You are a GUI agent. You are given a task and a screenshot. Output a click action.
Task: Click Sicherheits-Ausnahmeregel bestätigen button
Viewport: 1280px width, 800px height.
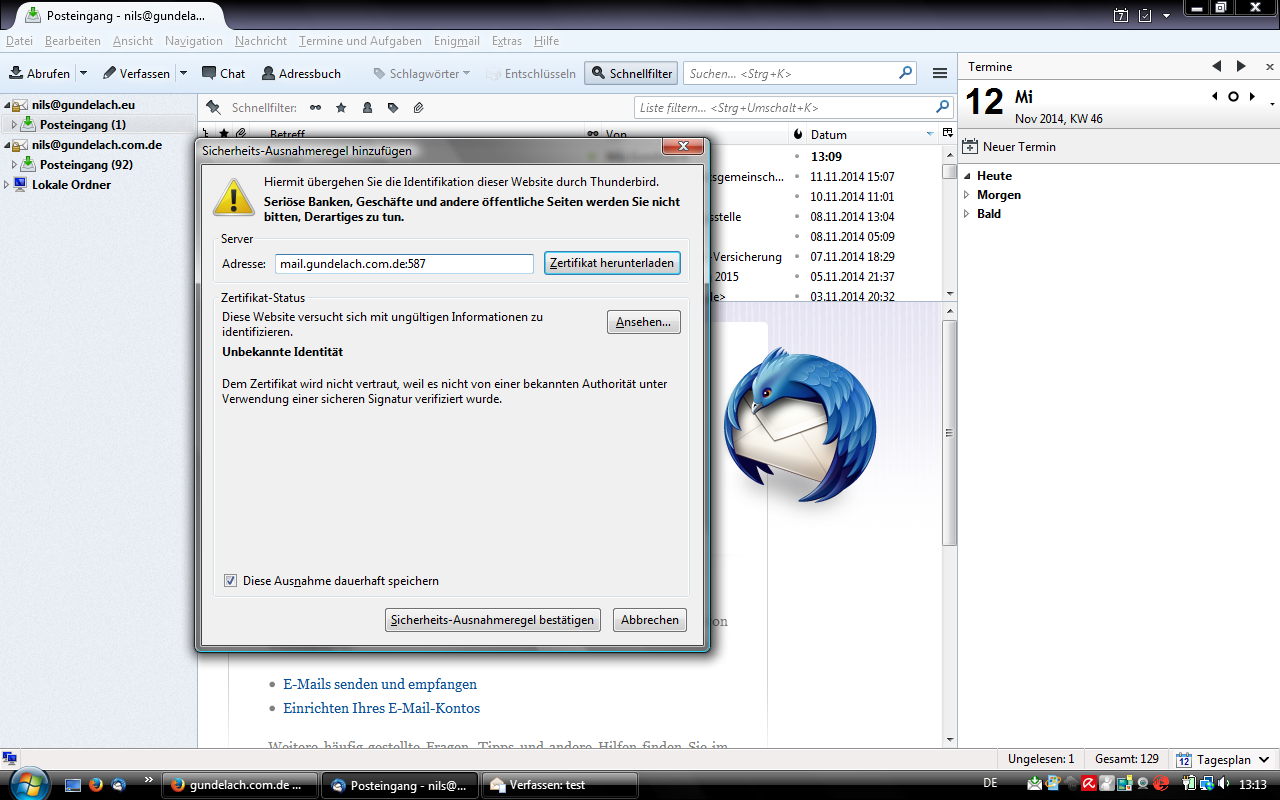coord(492,620)
